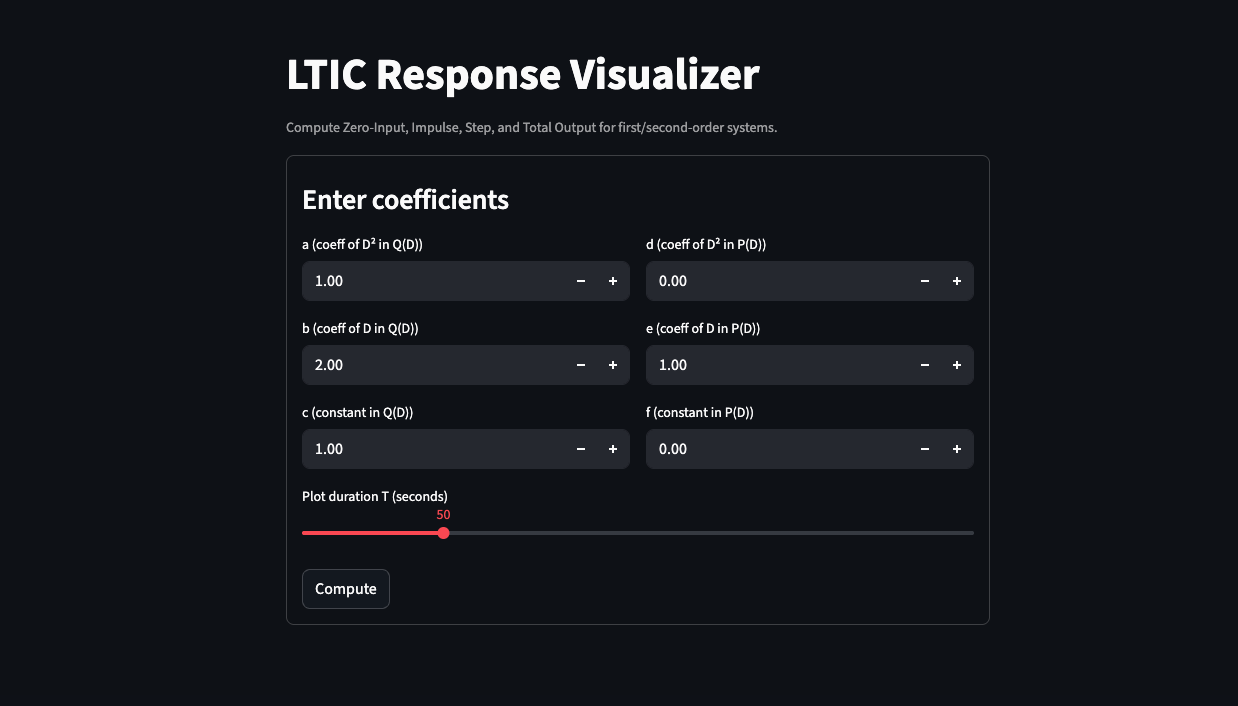The width and height of the screenshot is (1238, 706).
Task: Click the f constant in P(D) field
Action: [778, 449]
